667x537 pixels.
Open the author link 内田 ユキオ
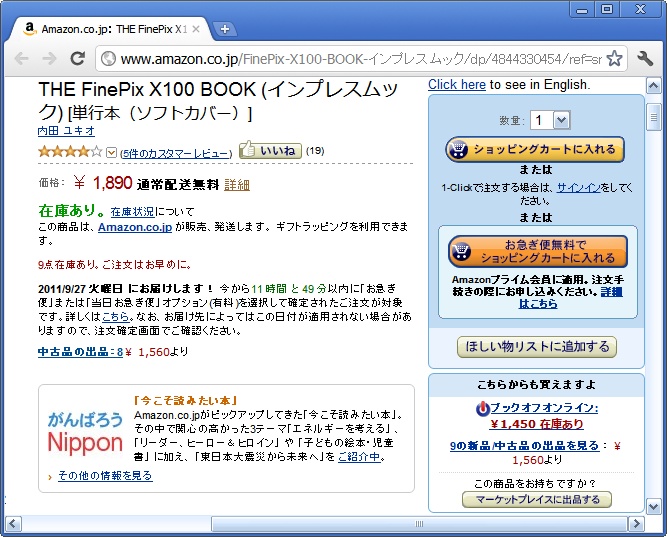click(66, 131)
